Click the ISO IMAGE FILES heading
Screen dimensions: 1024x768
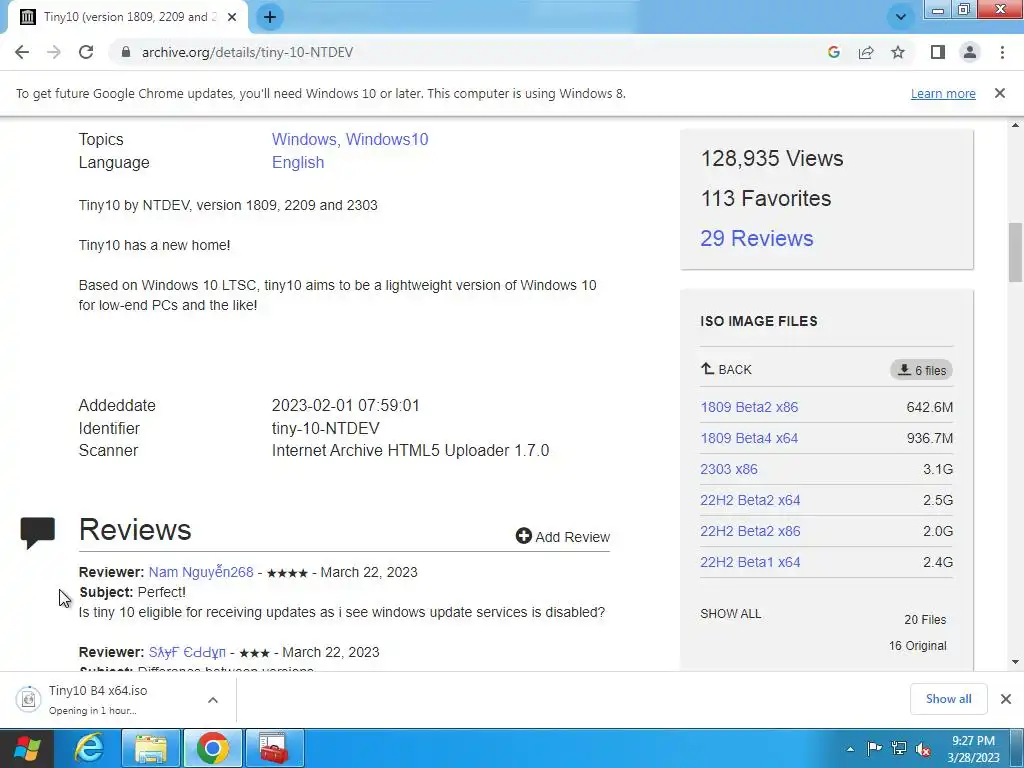[x=759, y=321]
